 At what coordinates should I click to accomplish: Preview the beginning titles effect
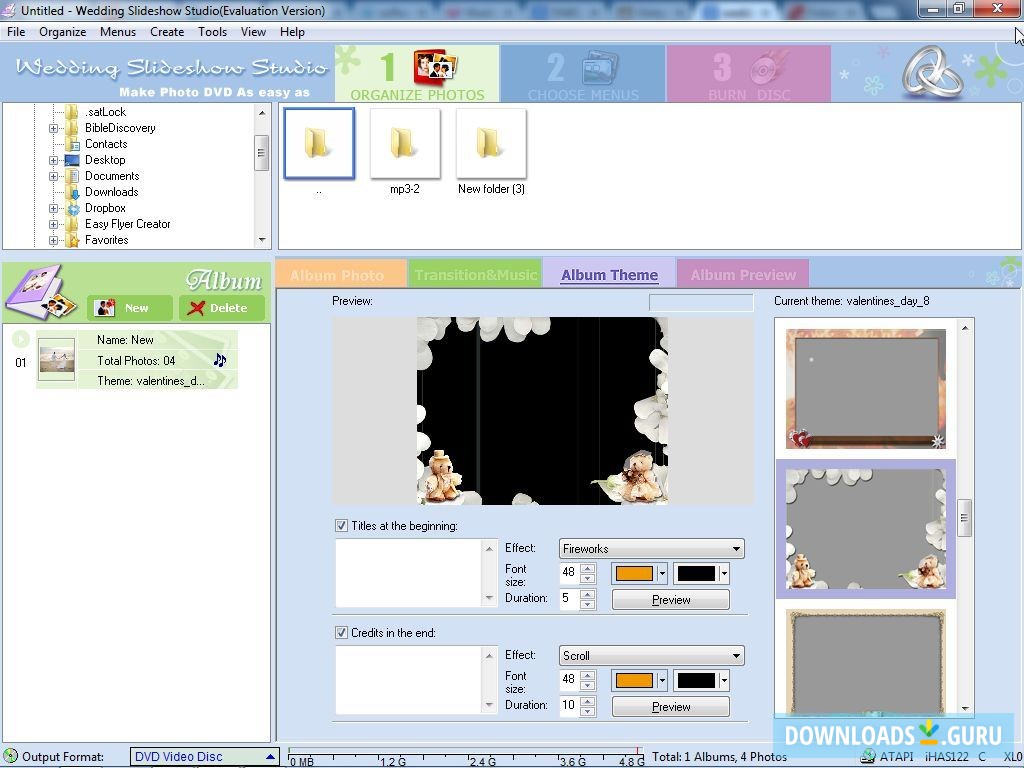(671, 600)
